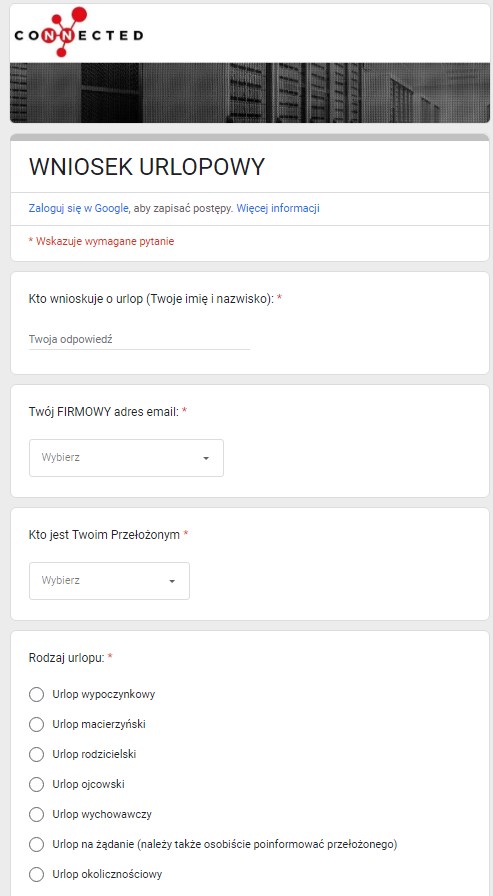The width and height of the screenshot is (493, 896).
Task: Click the Rodzaj urlopu question label
Action: click(71, 658)
